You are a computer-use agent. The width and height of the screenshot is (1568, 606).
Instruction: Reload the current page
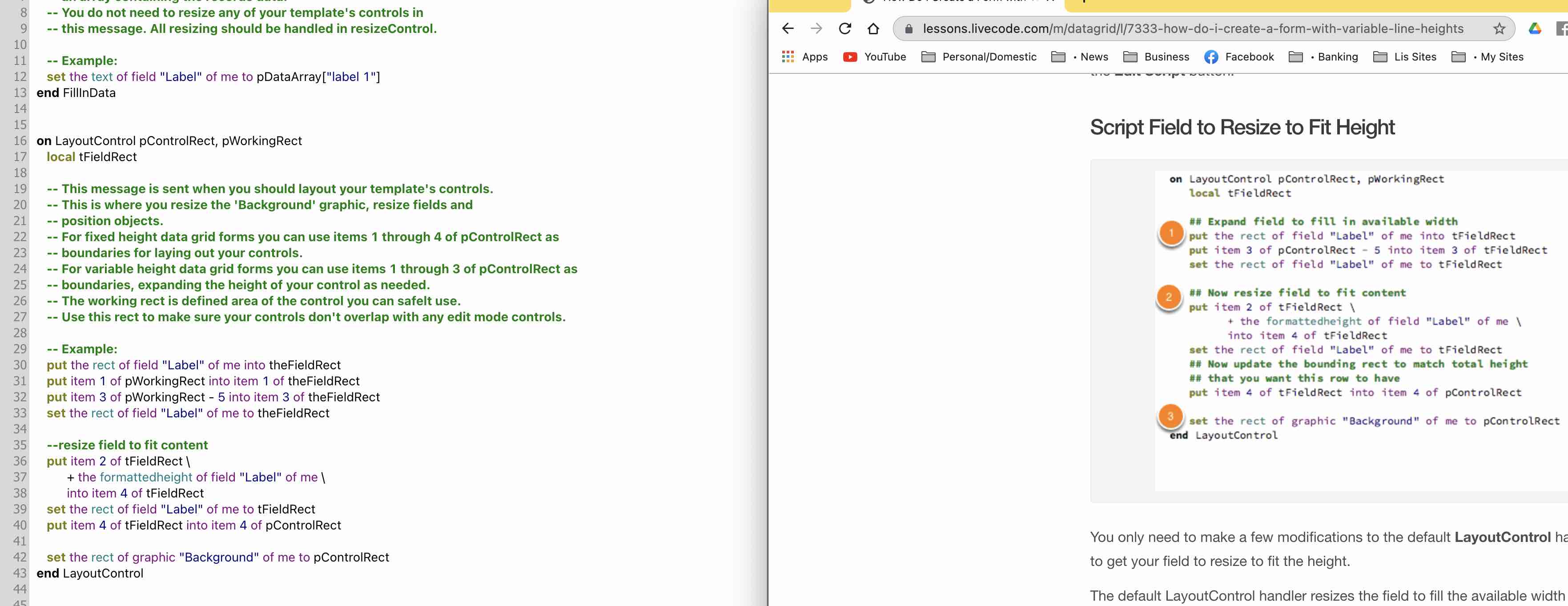(845, 28)
